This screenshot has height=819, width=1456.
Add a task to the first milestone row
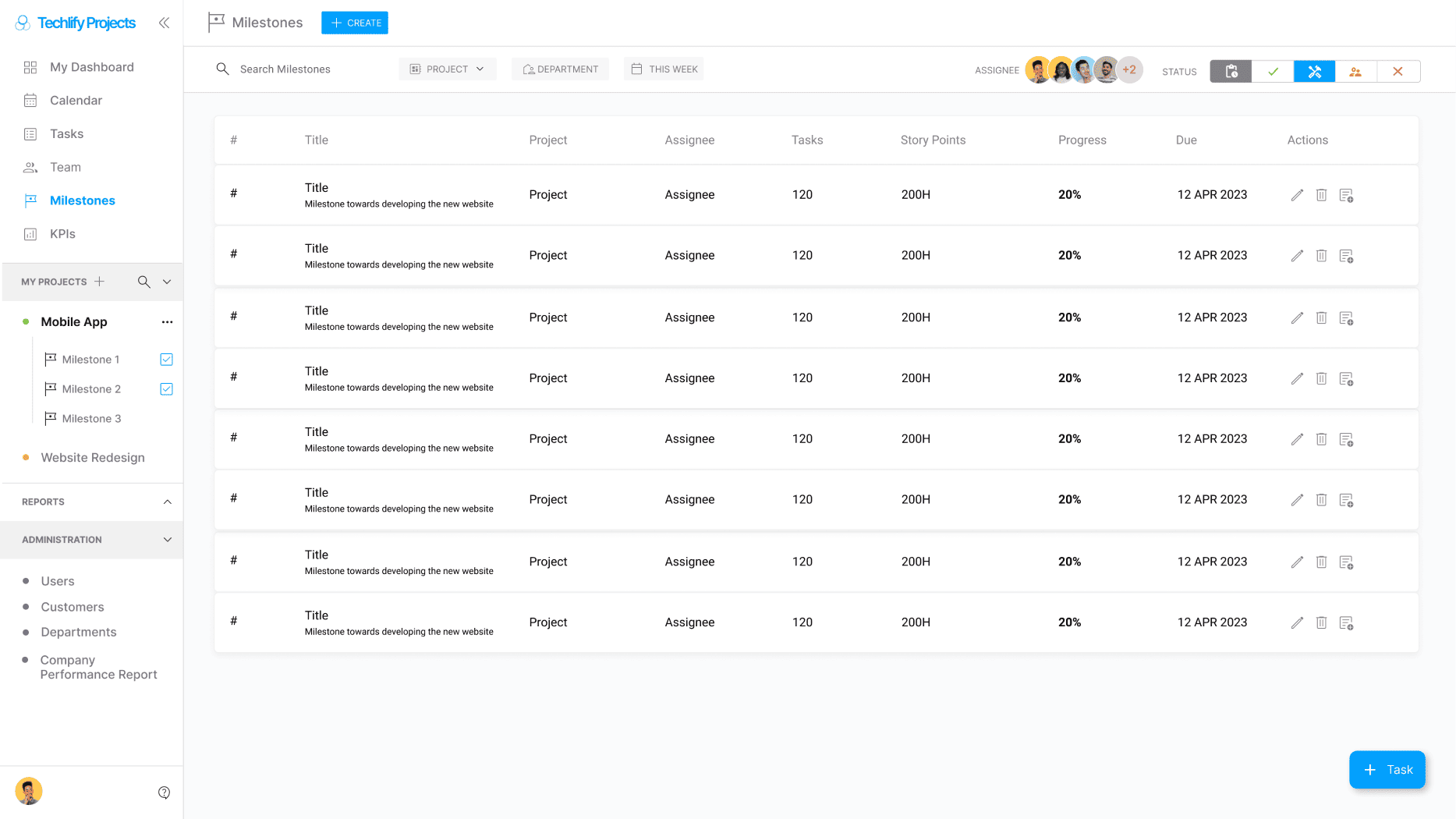click(x=1346, y=195)
